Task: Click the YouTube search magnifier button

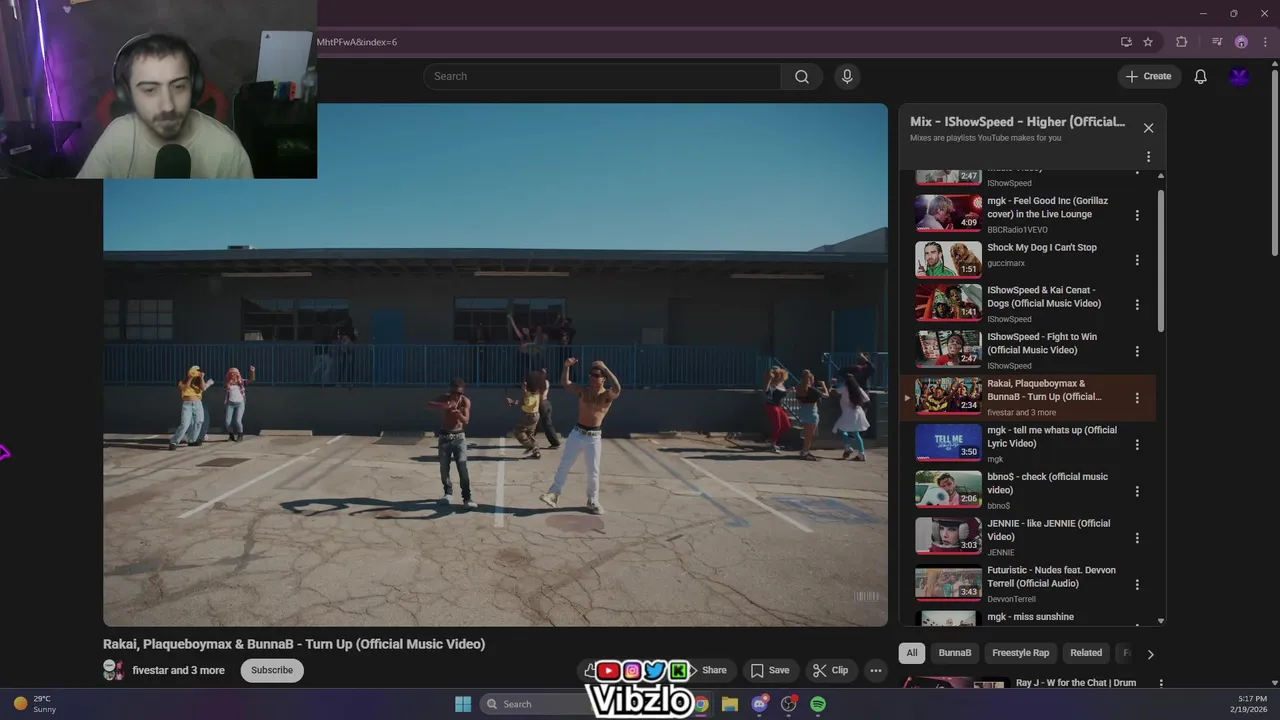Action: [802, 76]
